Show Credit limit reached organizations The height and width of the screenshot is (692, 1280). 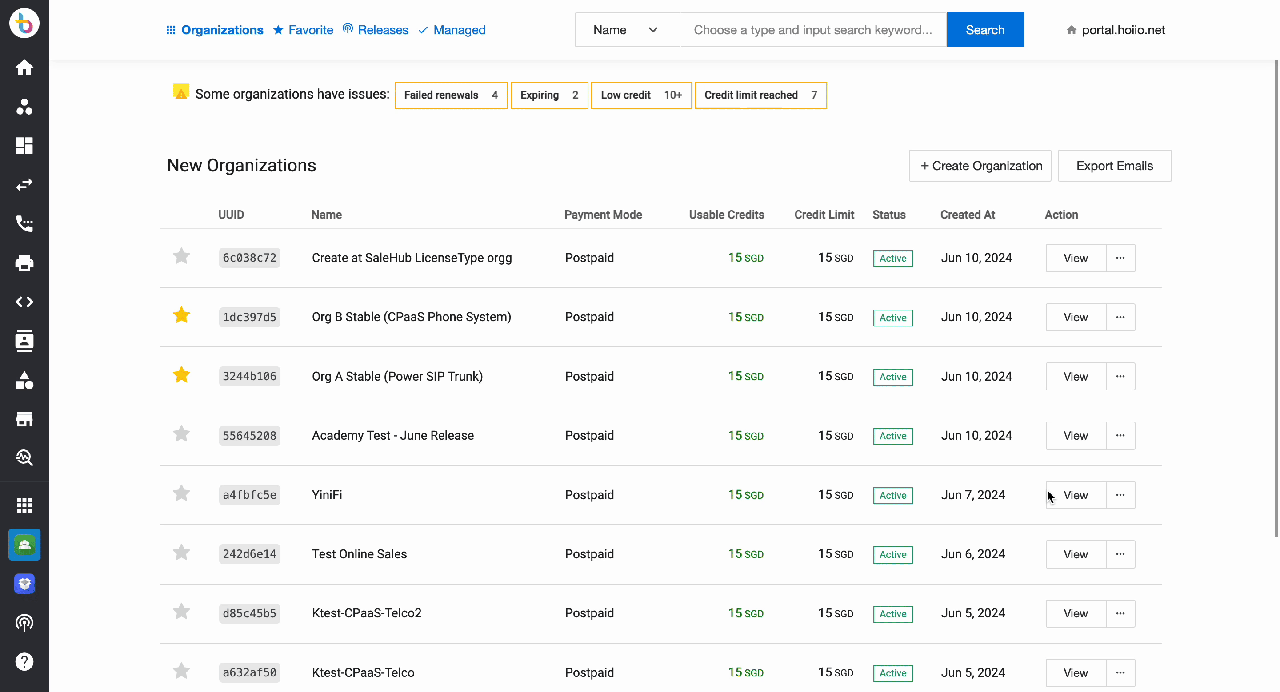(760, 95)
